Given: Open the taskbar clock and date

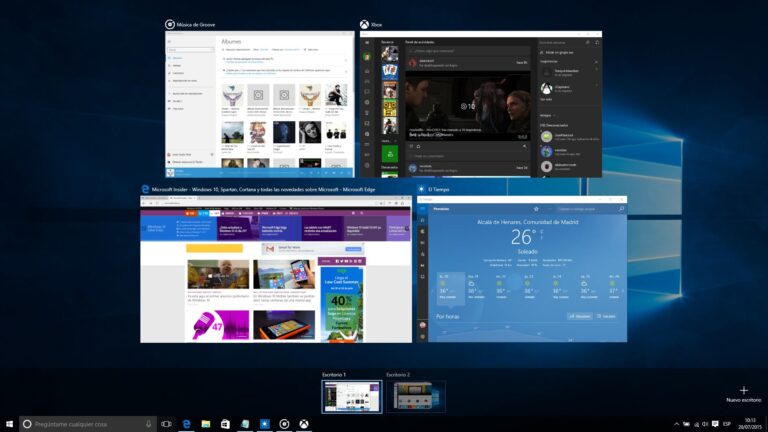Looking at the screenshot, I should pyautogui.click(x=750, y=424).
